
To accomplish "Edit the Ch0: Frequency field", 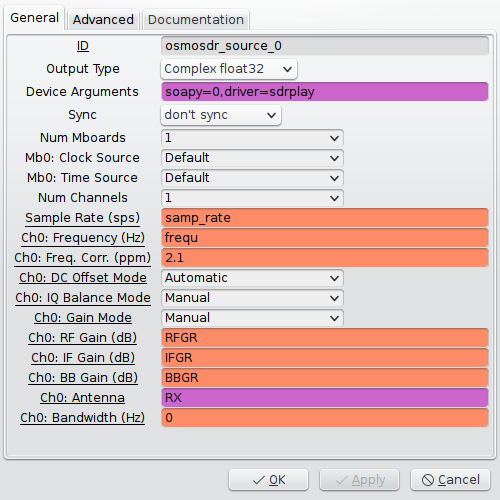I will click(325, 238).
